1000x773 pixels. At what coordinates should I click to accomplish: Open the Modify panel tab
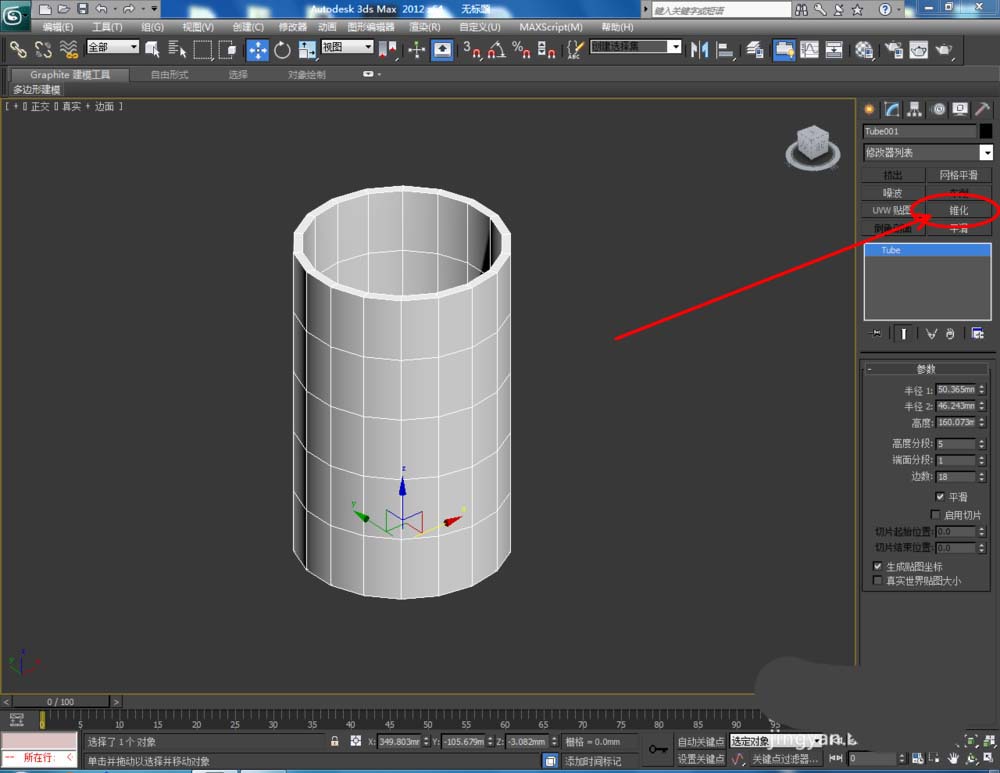892,110
